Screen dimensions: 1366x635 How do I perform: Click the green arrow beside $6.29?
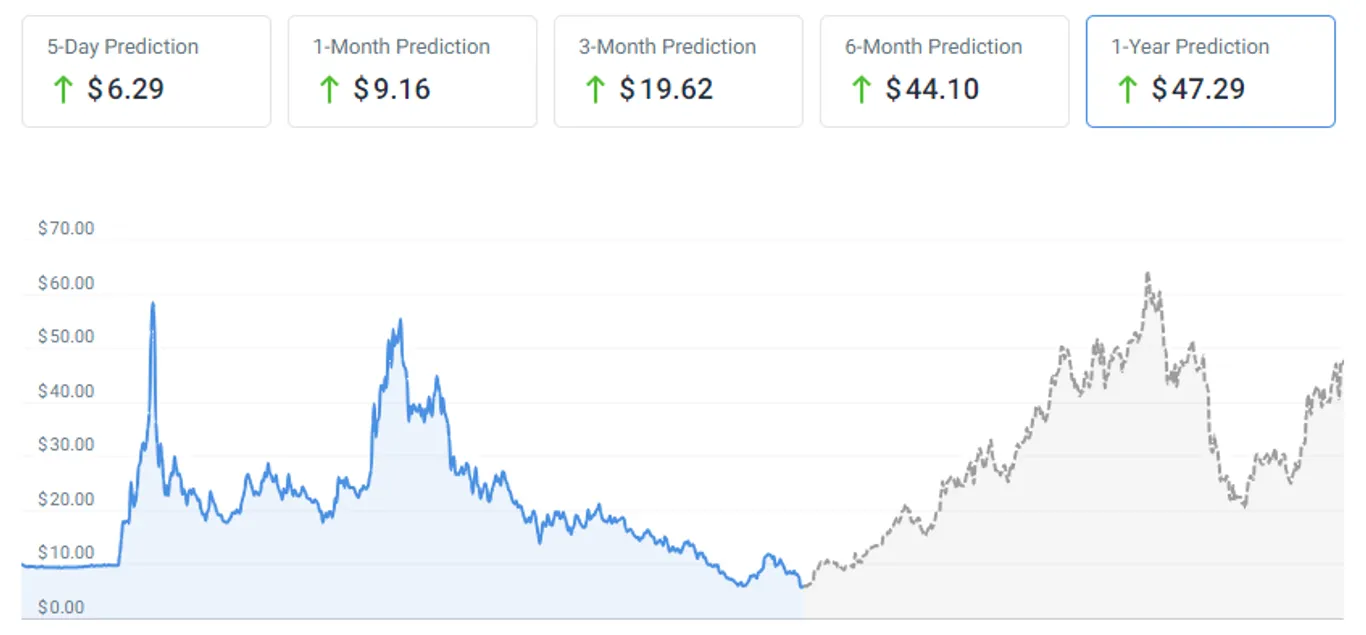coord(62,90)
